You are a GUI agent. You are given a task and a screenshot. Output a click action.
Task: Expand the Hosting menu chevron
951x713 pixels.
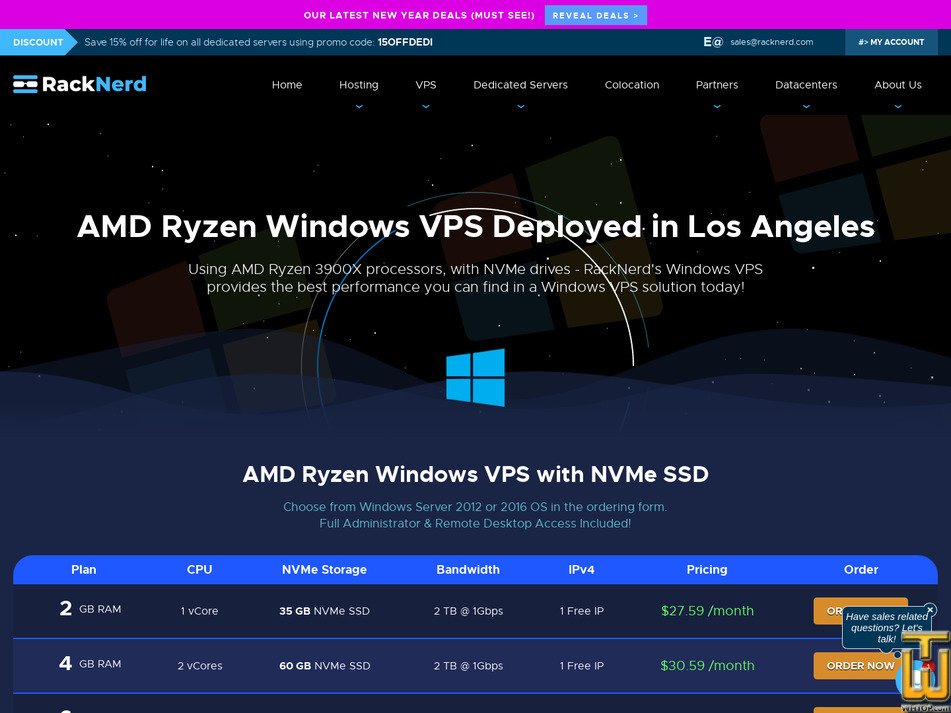click(358, 105)
